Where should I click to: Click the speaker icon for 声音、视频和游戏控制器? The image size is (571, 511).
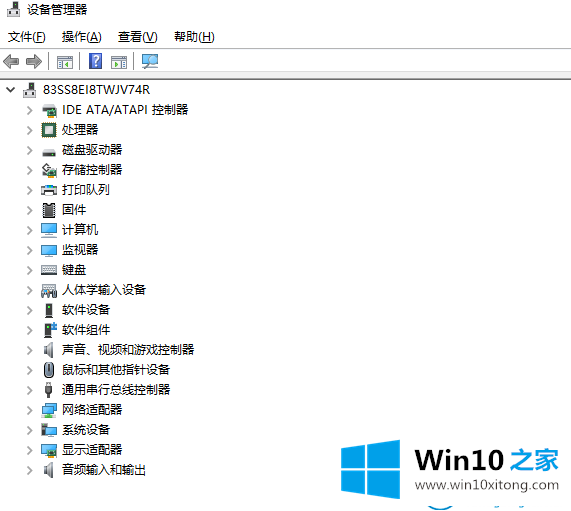point(49,350)
